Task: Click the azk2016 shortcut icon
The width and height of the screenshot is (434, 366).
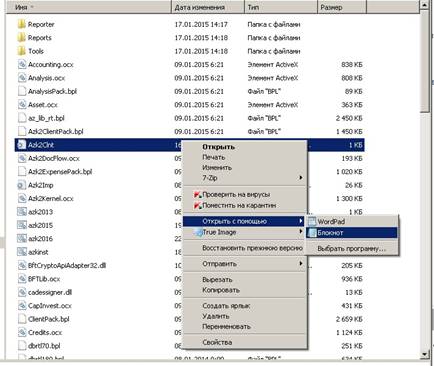Action: coord(22,238)
